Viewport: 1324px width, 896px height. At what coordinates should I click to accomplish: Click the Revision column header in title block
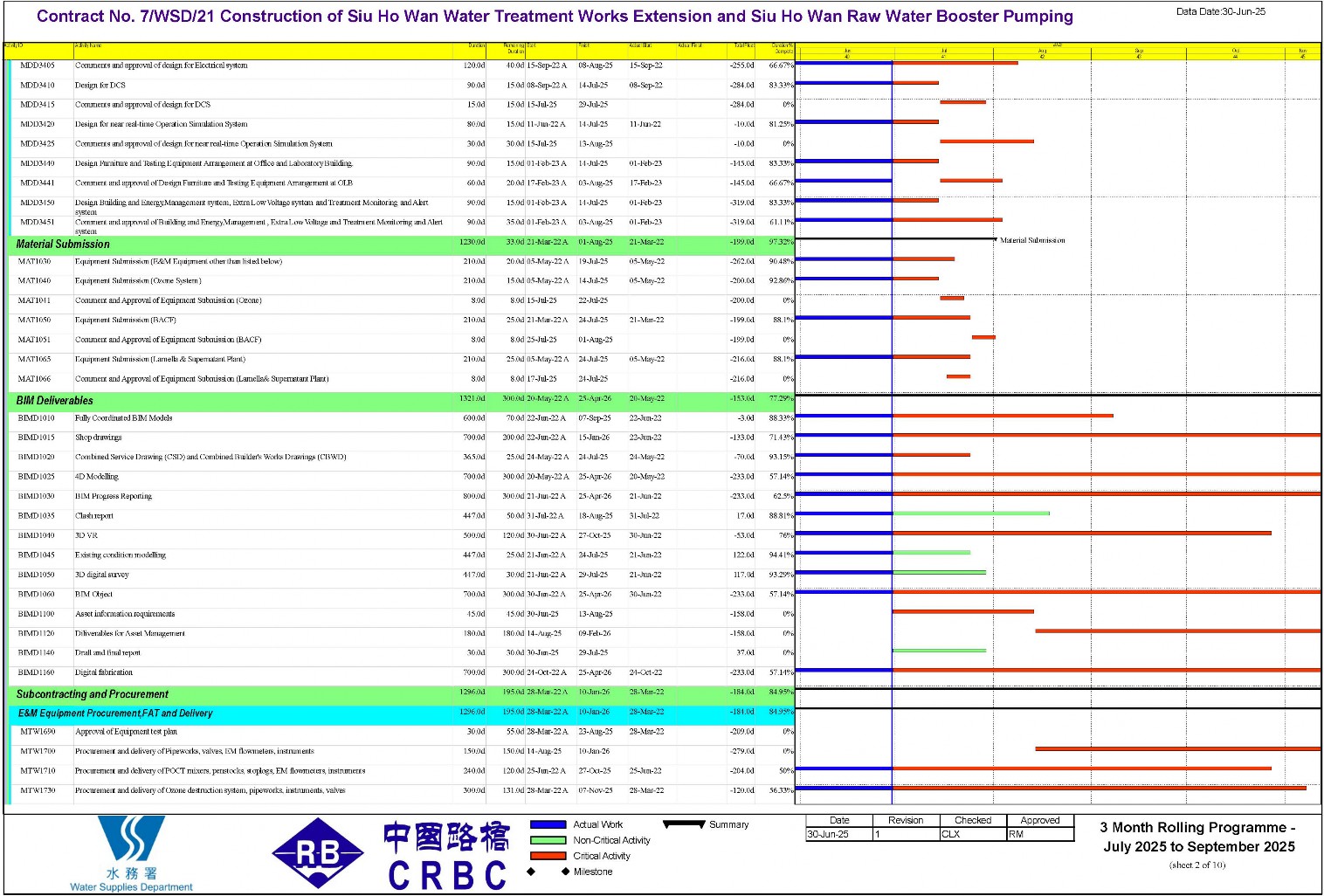pyautogui.click(x=906, y=820)
